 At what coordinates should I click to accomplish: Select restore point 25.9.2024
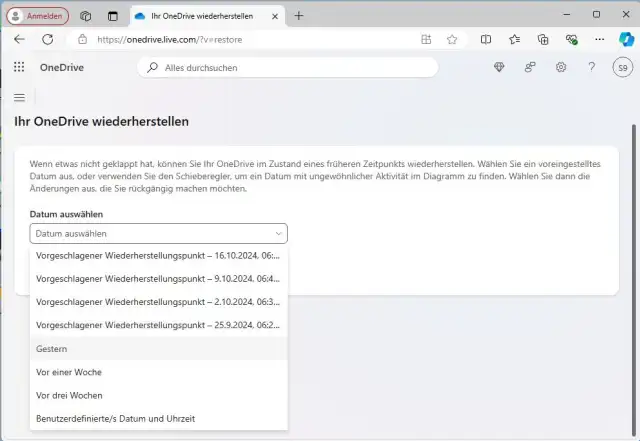[158, 325]
